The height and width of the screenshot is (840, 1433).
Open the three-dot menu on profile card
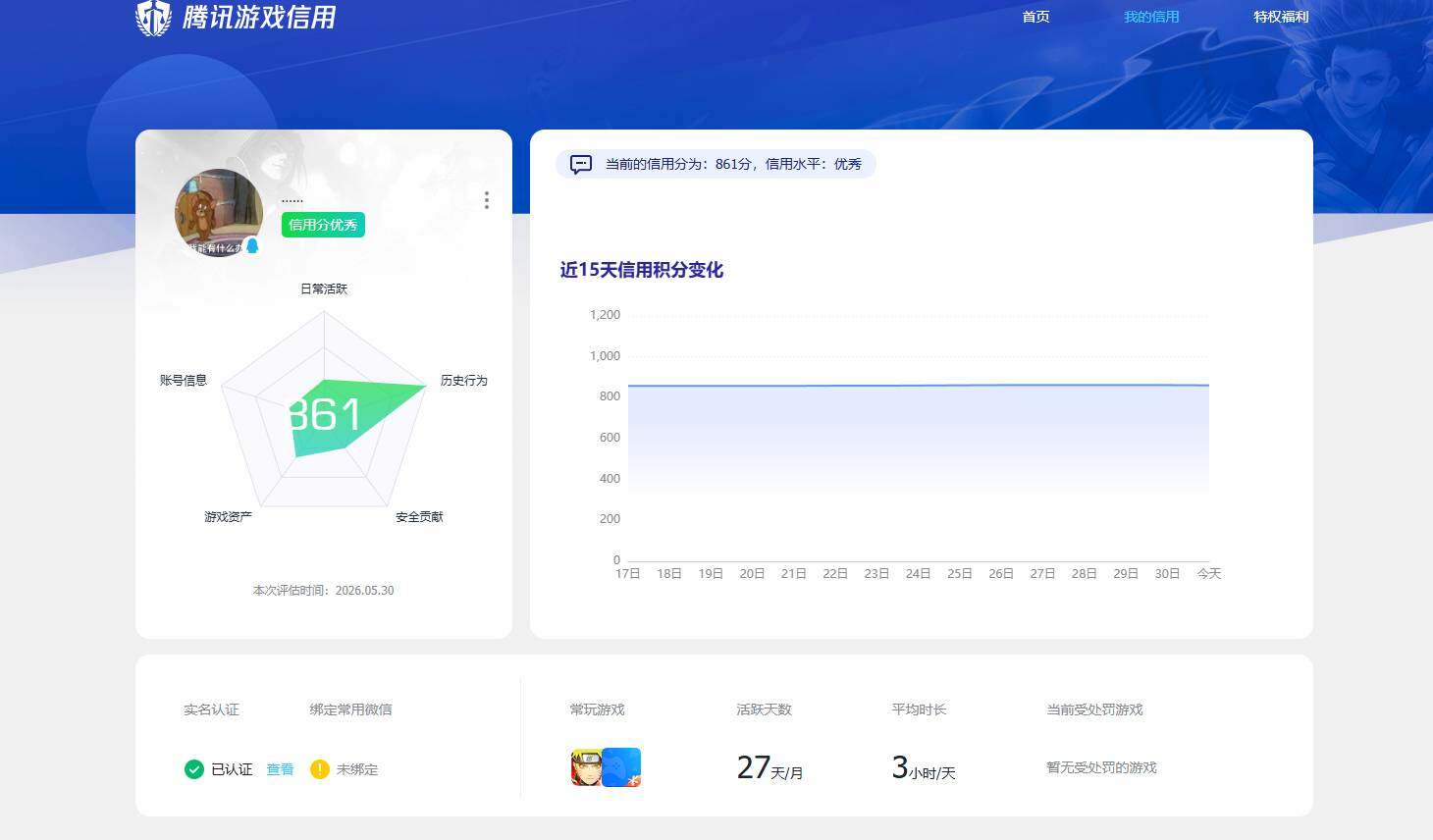[487, 200]
